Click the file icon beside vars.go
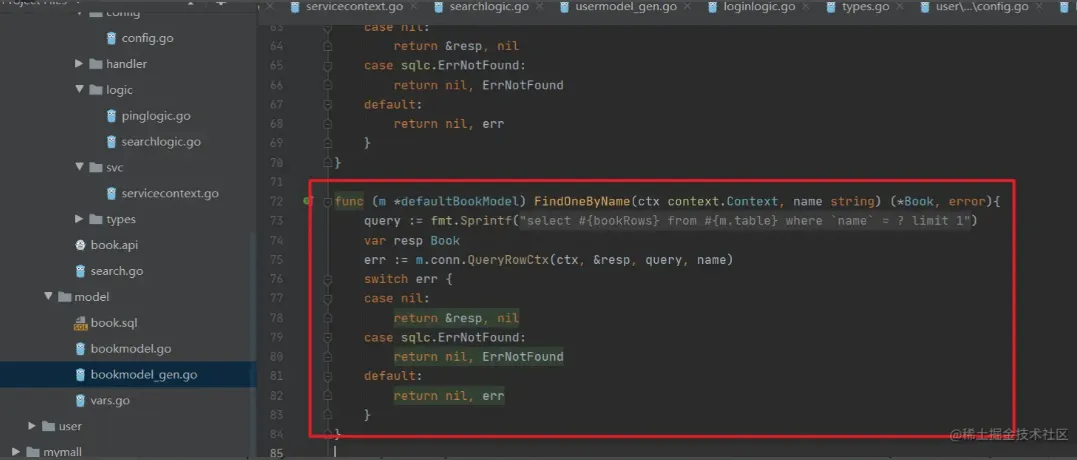 tap(80, 400)
